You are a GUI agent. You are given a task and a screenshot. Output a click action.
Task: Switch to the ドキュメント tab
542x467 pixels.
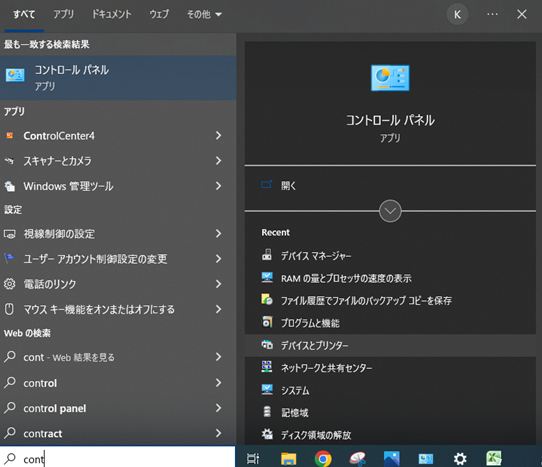pyautogui.click(x=111, y=14)
